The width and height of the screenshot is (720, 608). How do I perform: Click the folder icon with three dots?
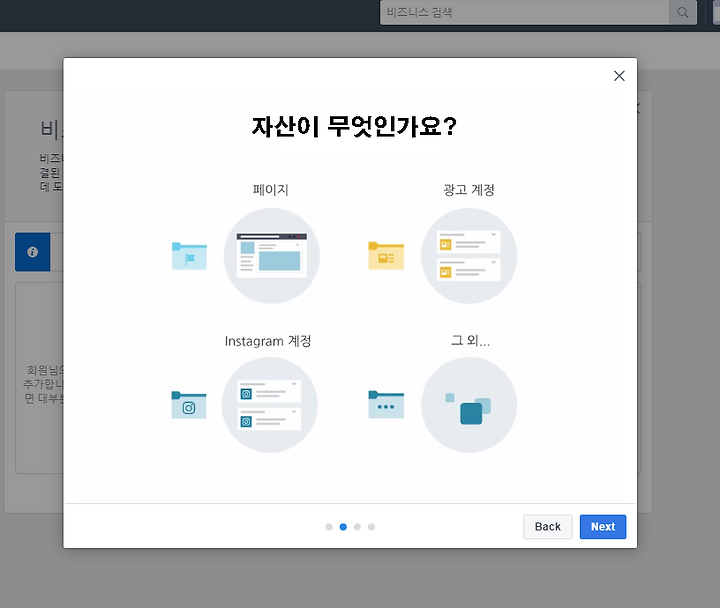click(x=386, y=405)
